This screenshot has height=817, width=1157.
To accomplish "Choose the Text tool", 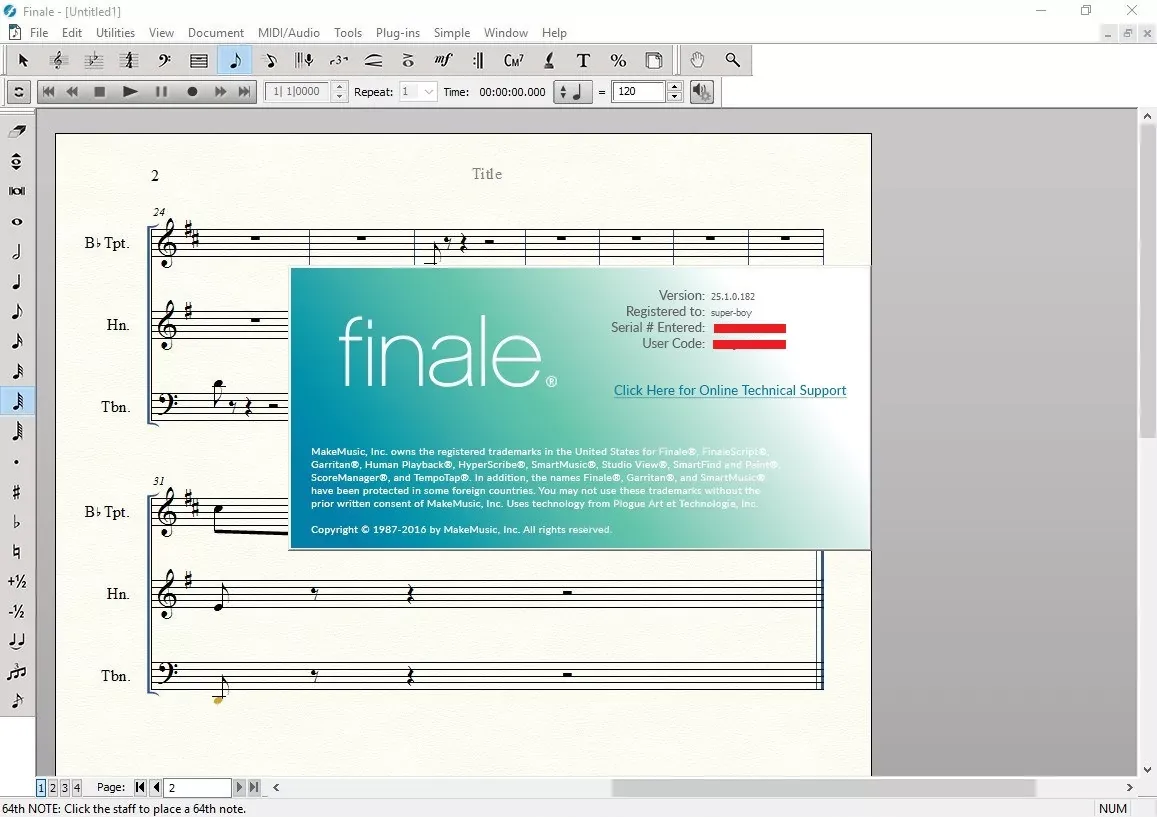I will tap(583, 61).
